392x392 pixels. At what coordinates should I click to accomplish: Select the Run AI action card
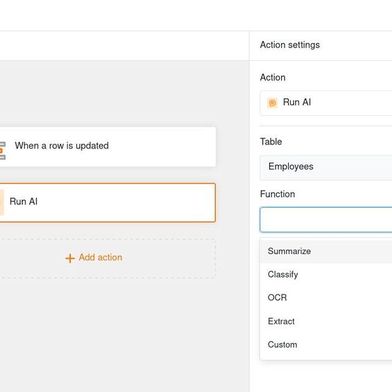coord(107,202)
